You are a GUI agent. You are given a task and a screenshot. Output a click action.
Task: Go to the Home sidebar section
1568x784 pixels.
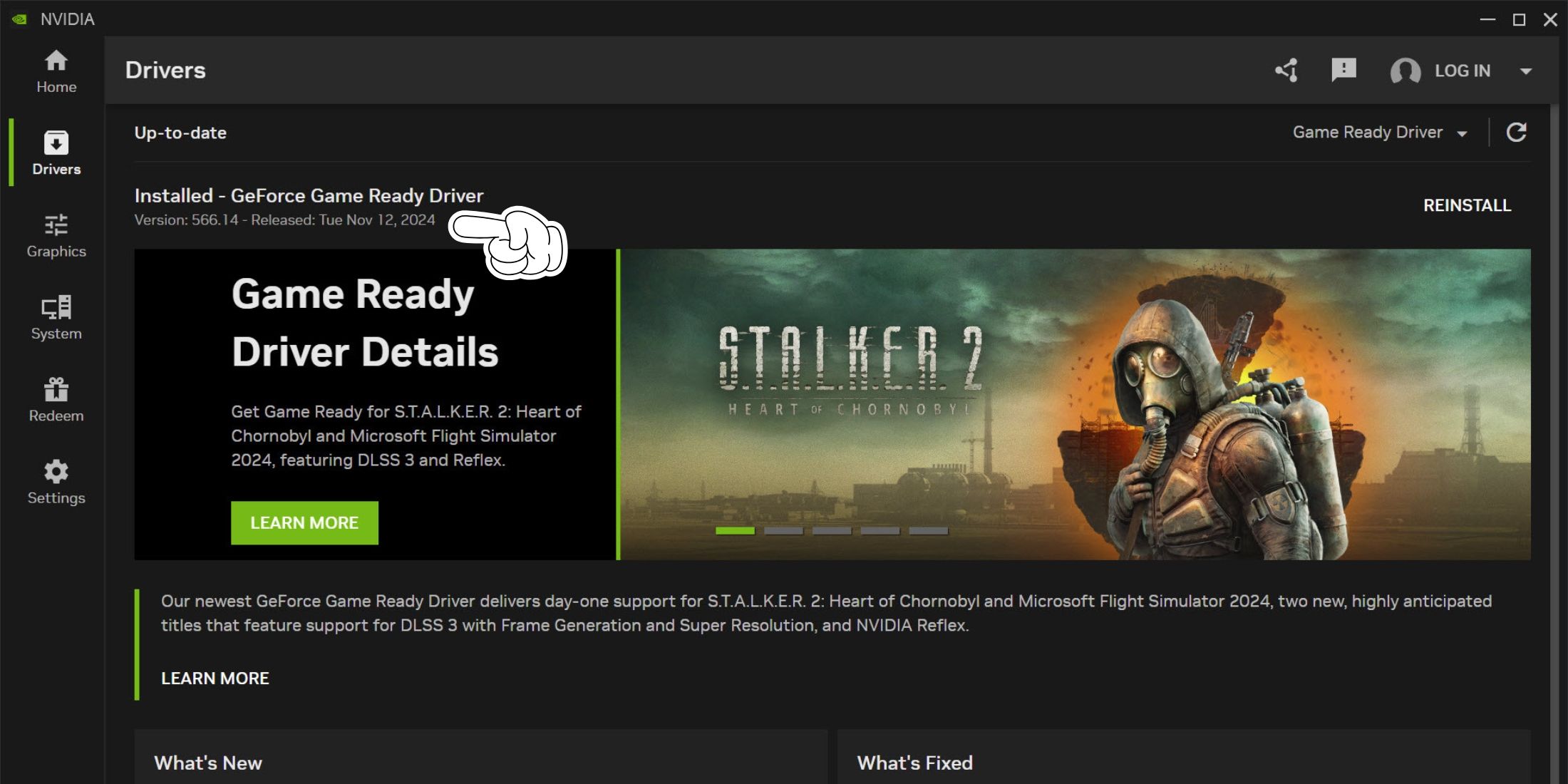[x=56, y=71]
